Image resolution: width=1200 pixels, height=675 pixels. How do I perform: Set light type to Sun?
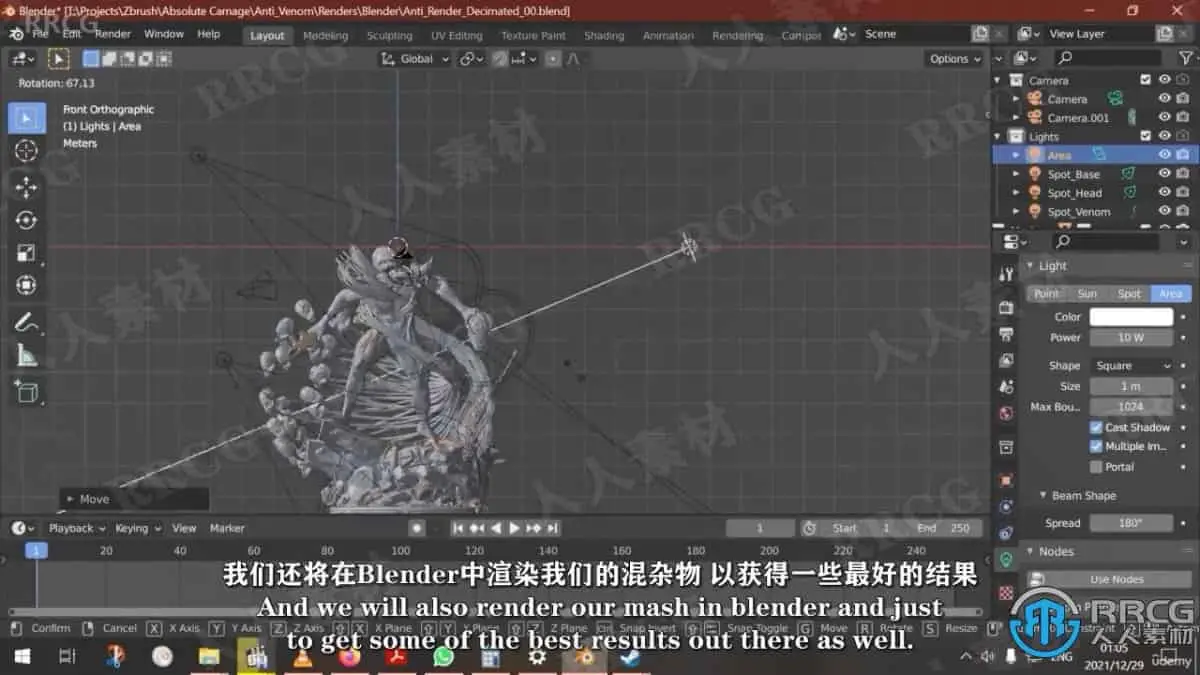pyautogui.click(x=1087, y=294)
